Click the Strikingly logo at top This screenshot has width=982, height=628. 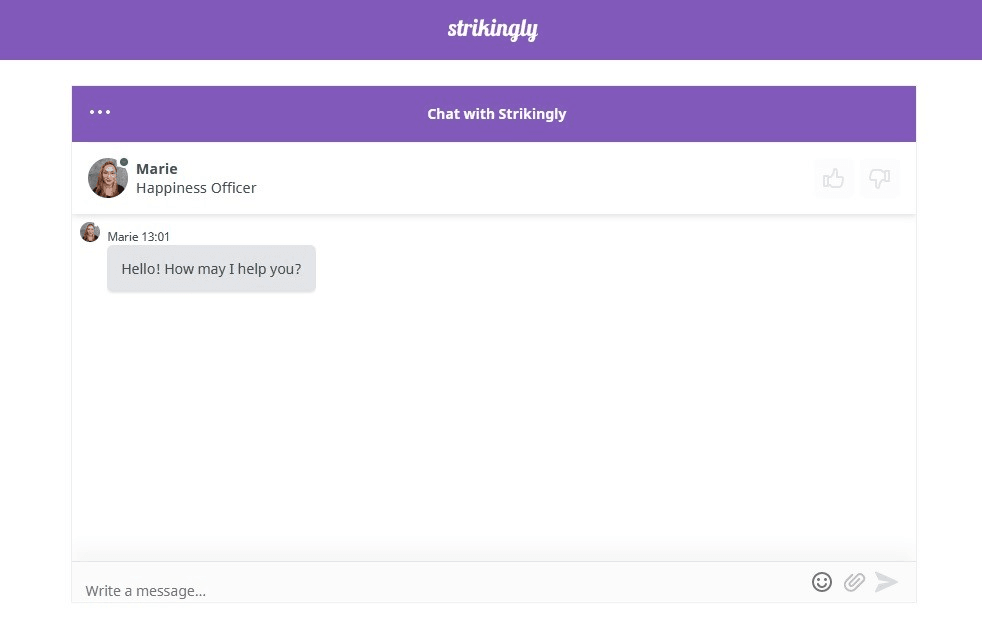click(x=492, y=30)
